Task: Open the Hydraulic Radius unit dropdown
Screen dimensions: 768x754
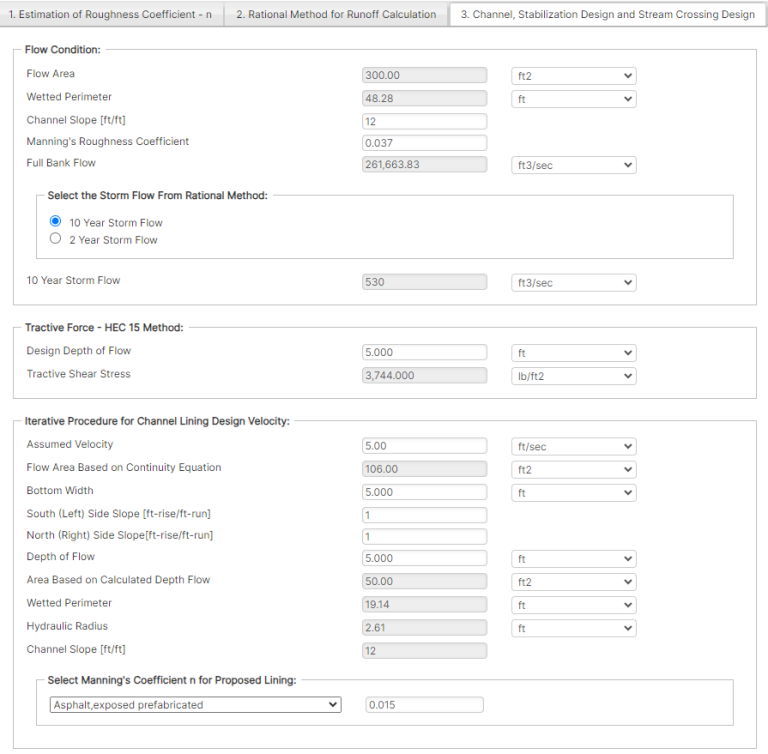Action: (x=574, y=628)
